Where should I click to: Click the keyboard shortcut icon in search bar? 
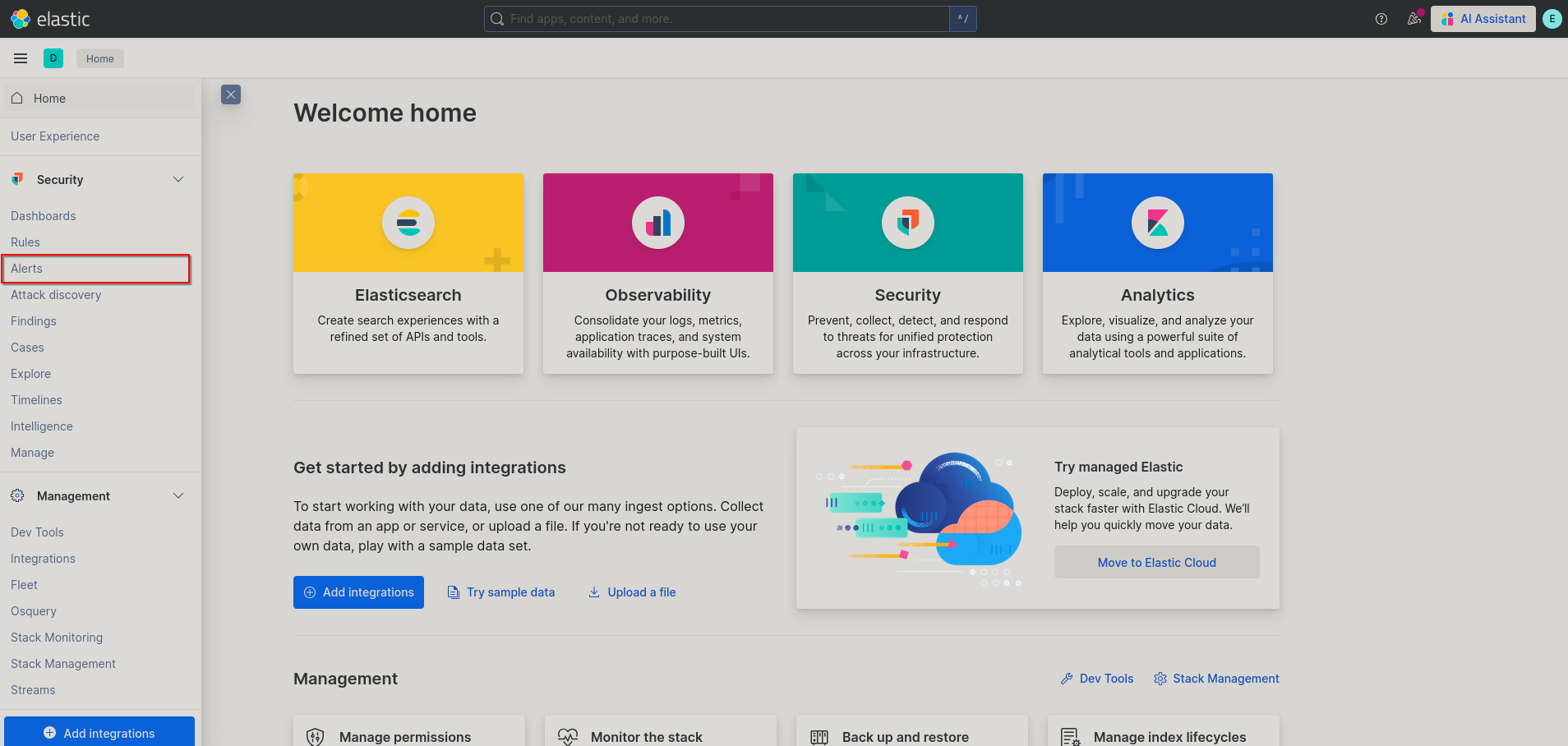tap(963, 19)
